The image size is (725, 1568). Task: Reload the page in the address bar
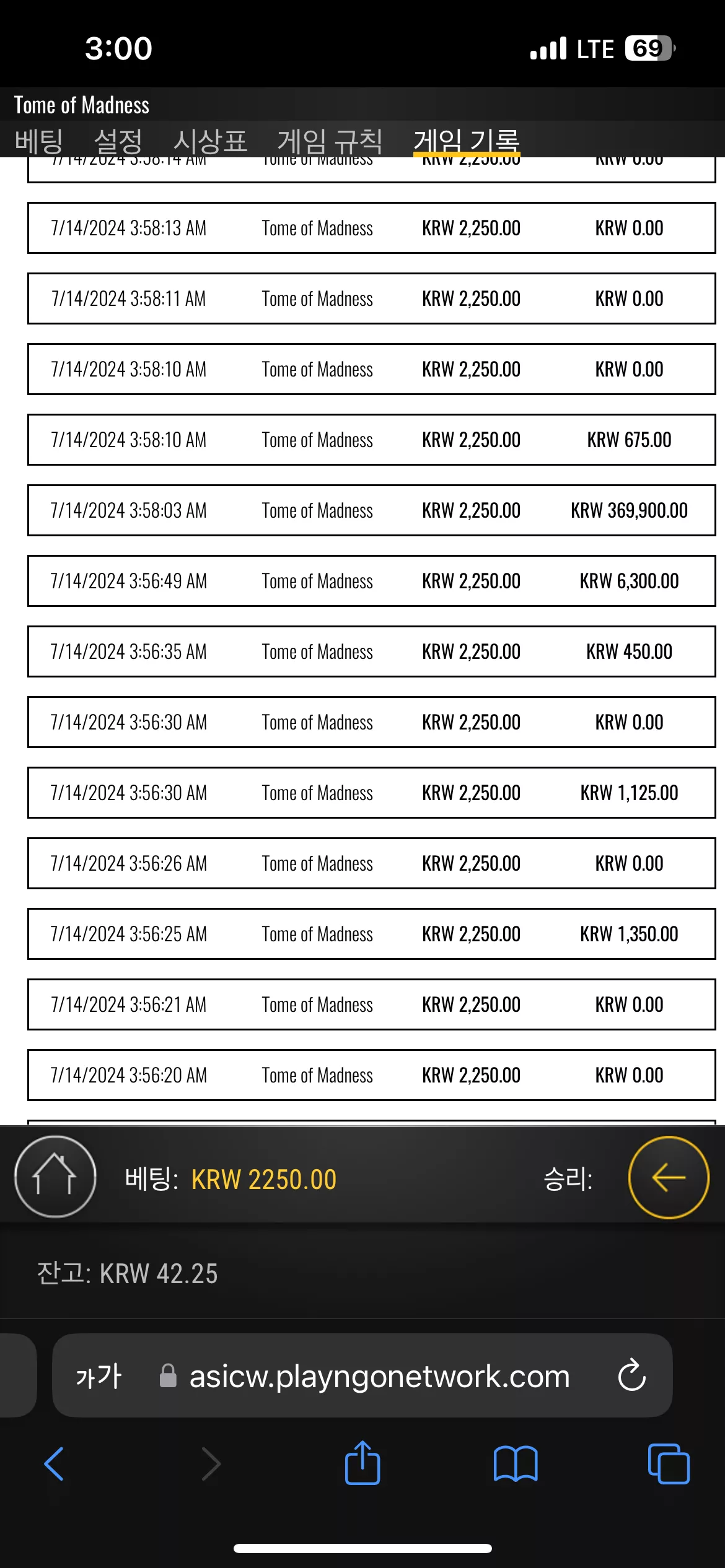pyautogui.click(x=631, y=1375)
